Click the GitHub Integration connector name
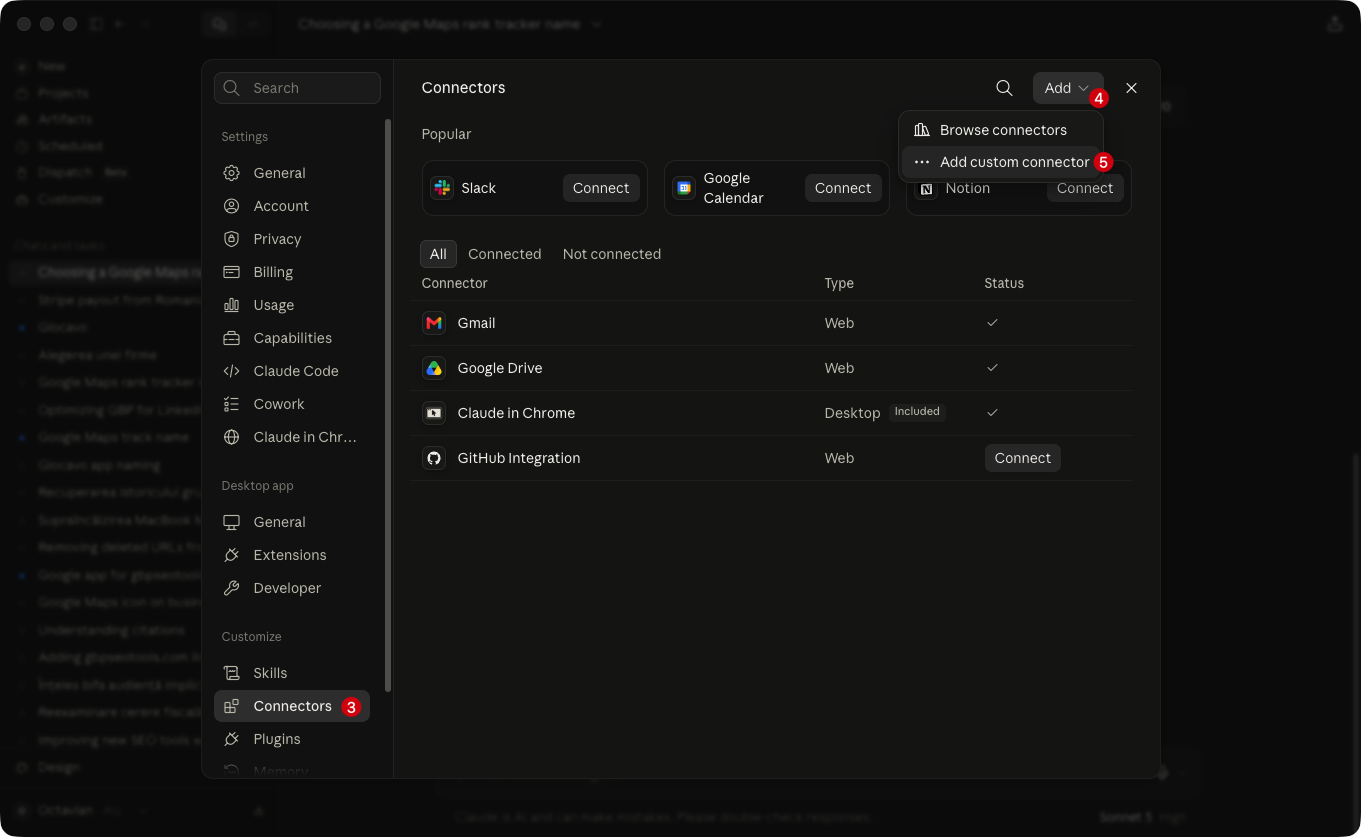 519,458
